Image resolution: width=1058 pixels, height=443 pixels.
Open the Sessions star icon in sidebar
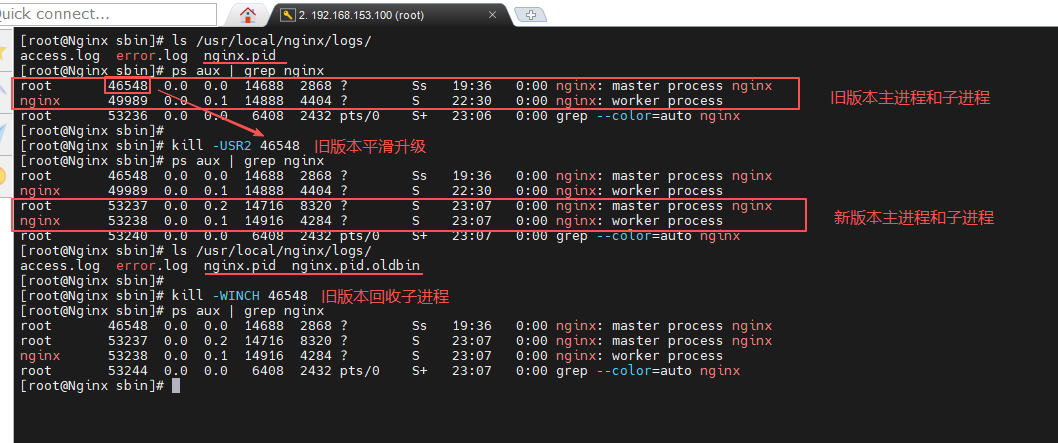3,53
